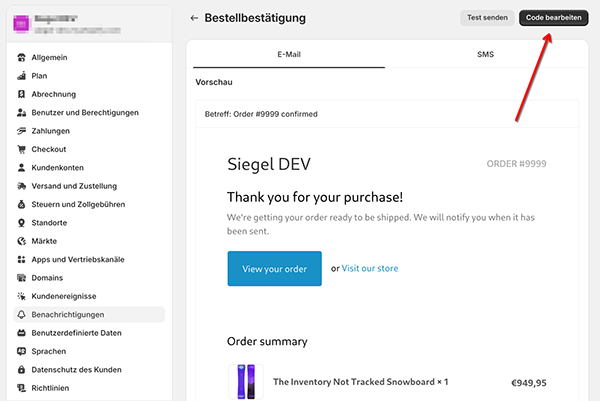Click the Zahlungen sidebar icon
This screenshot has width=600, height=401.
(x=22, y=131)
